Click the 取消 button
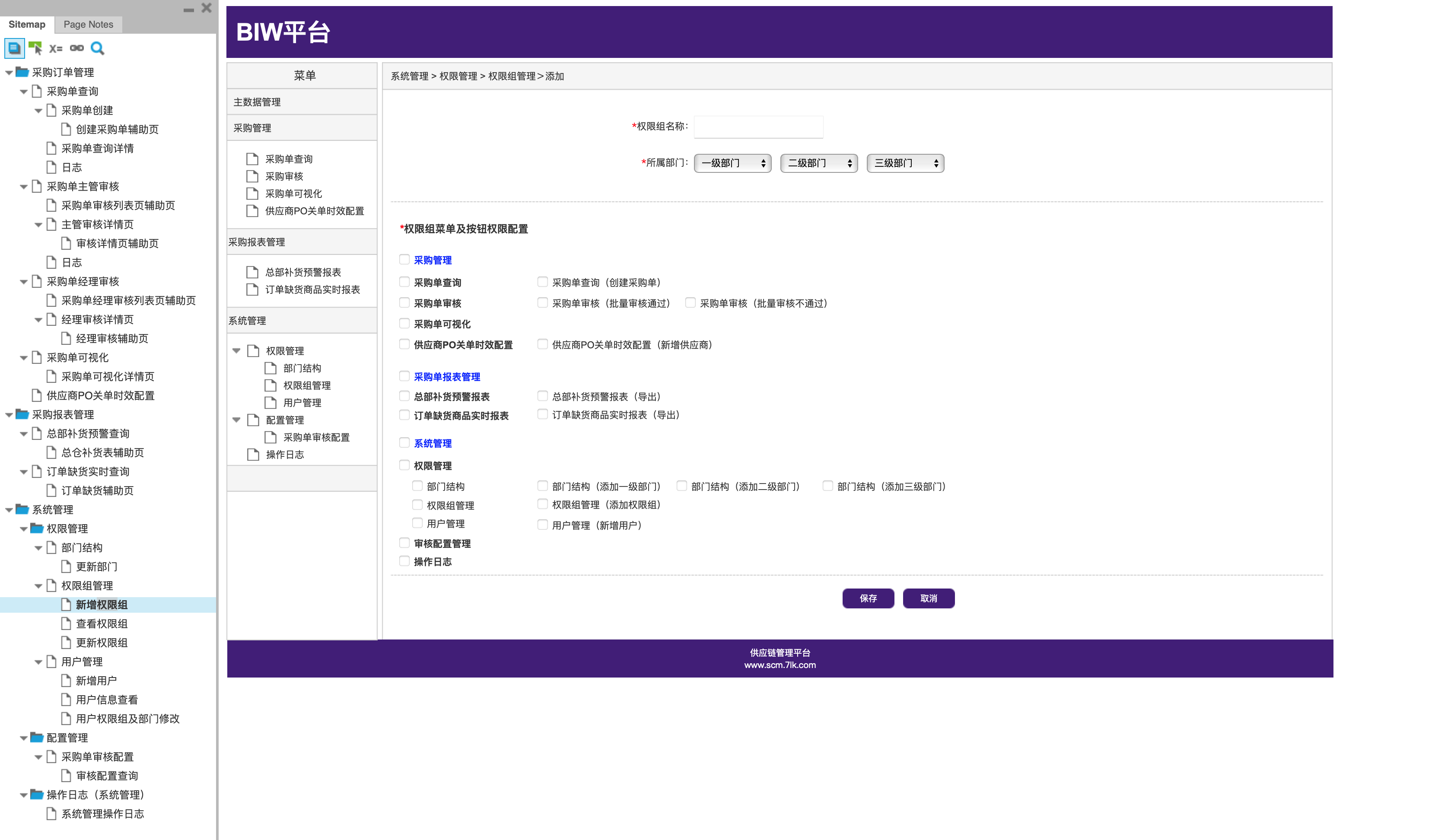Image resolution: width=1451 pixels, height=840 pixels. pos(928,598)
